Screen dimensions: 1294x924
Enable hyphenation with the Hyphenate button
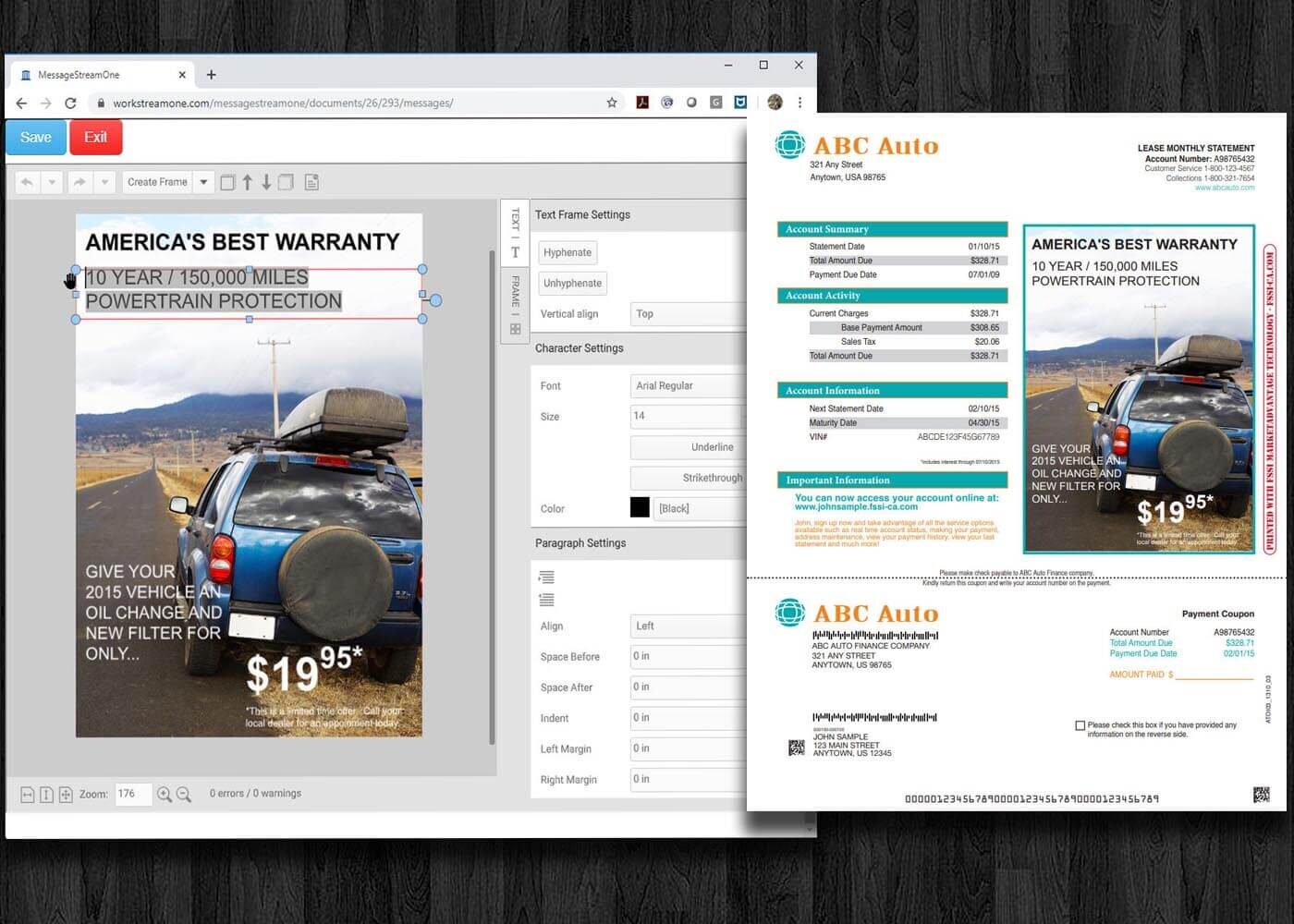coord(567,251)
